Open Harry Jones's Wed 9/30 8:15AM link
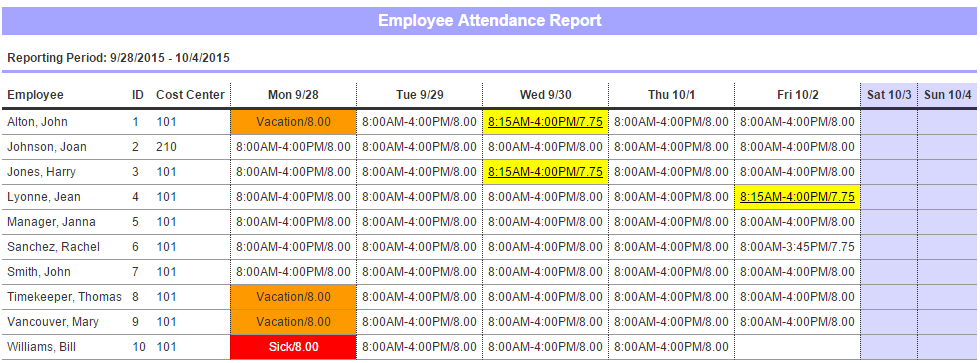 click(x=545, y=172)
